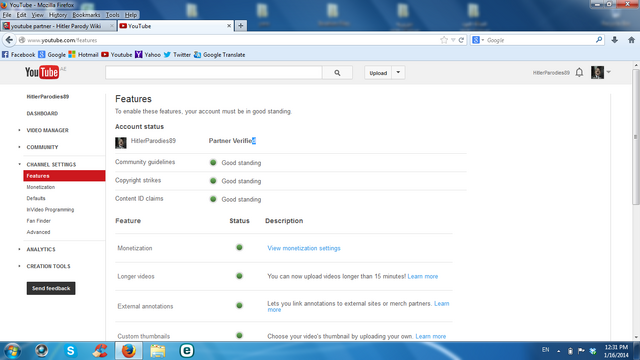Open the search engine selector dropdown
This screenshot has width=640, height=360.
pyautogui.click(x=478, y=40)
